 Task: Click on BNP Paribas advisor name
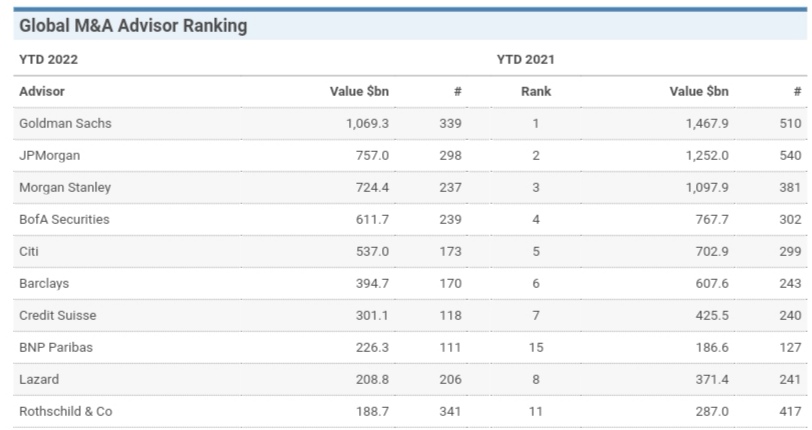[54, 348]
